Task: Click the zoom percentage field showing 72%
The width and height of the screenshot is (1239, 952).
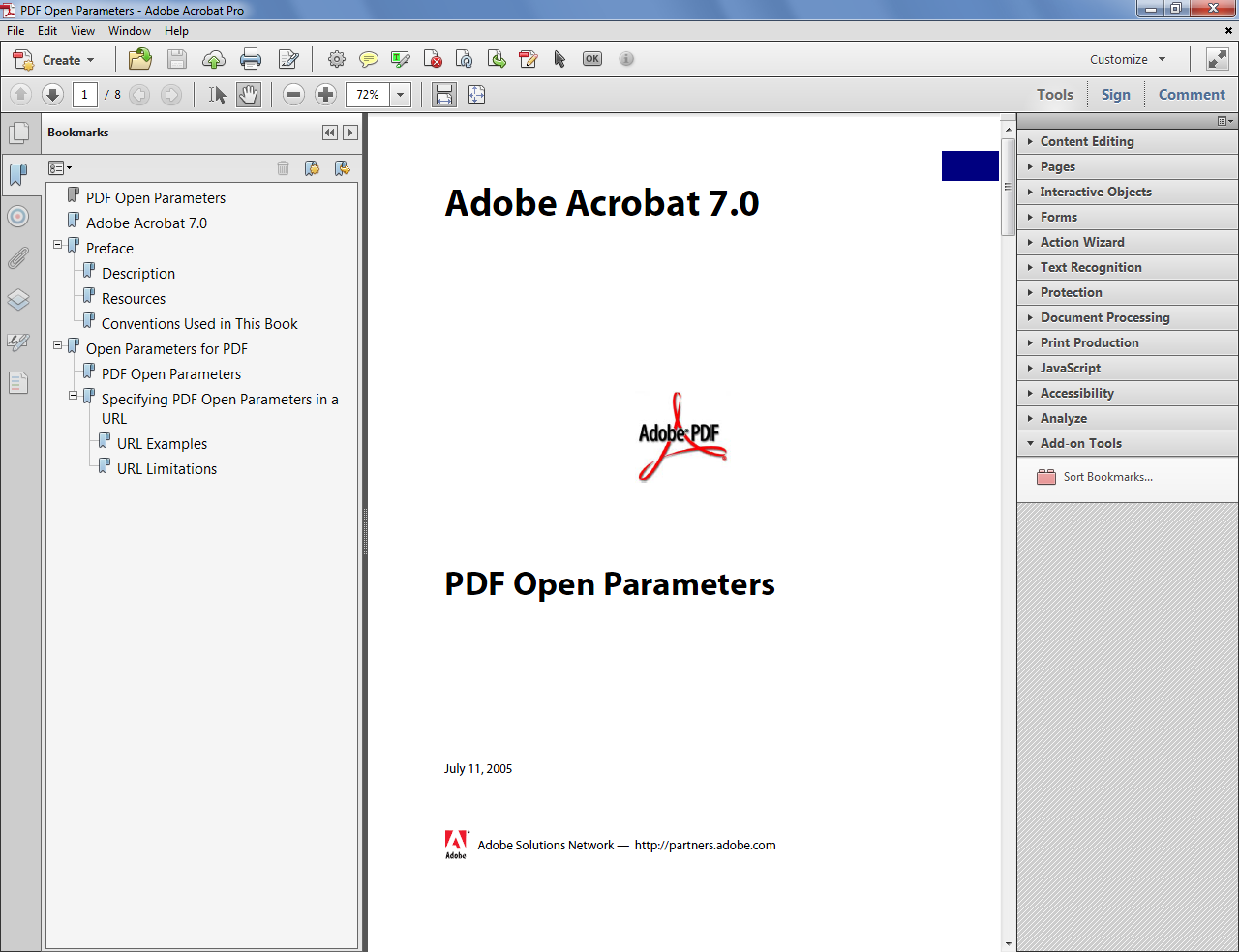Action: (368, 94)
